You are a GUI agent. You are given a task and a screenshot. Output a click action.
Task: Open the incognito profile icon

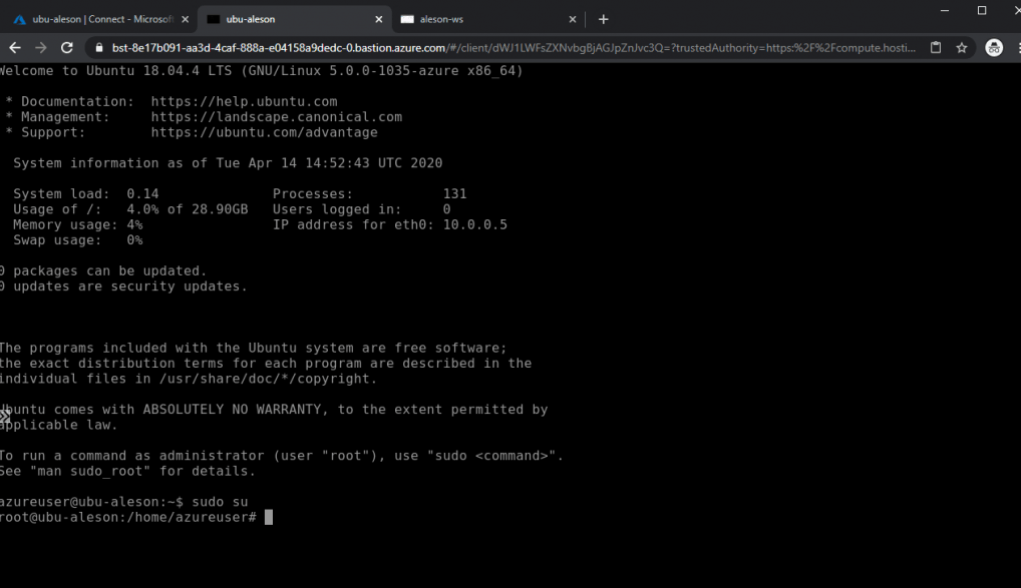click(994, 48)
